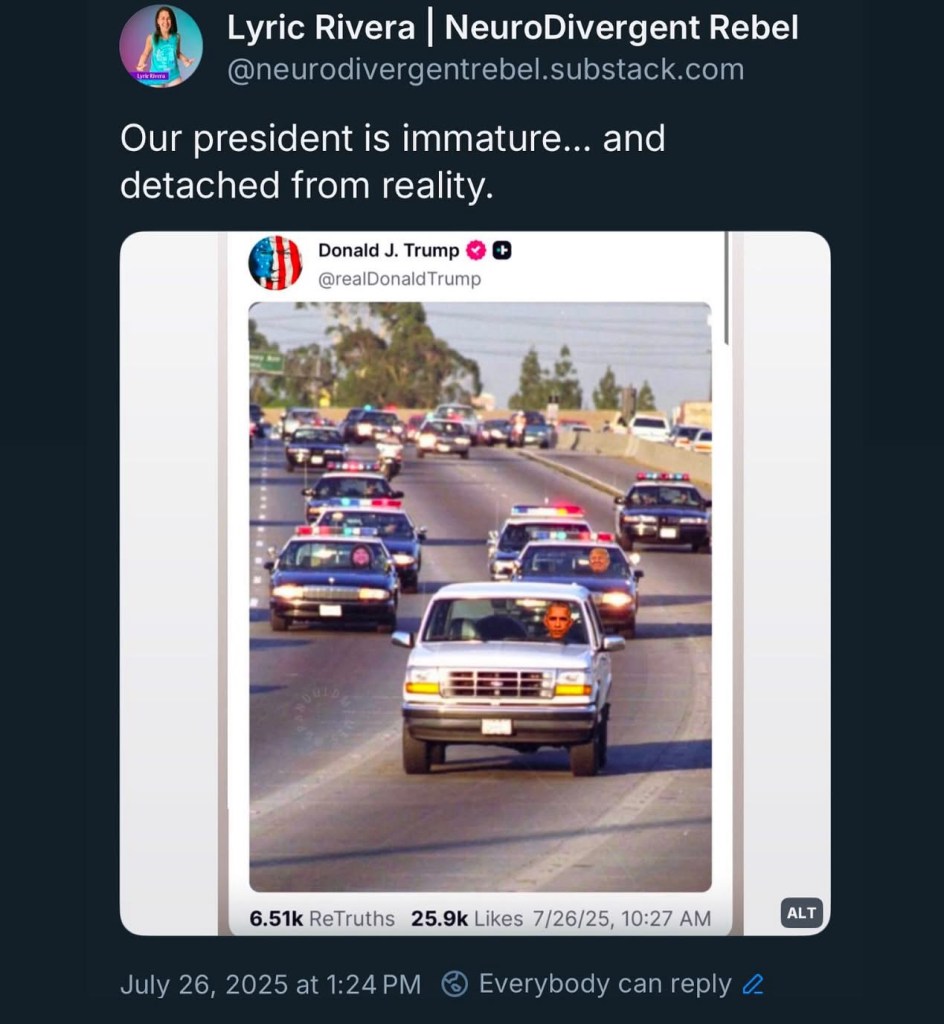Click the @realDonaldTrump handle text
The image size is (944, 1024).
tap(399, 279)
